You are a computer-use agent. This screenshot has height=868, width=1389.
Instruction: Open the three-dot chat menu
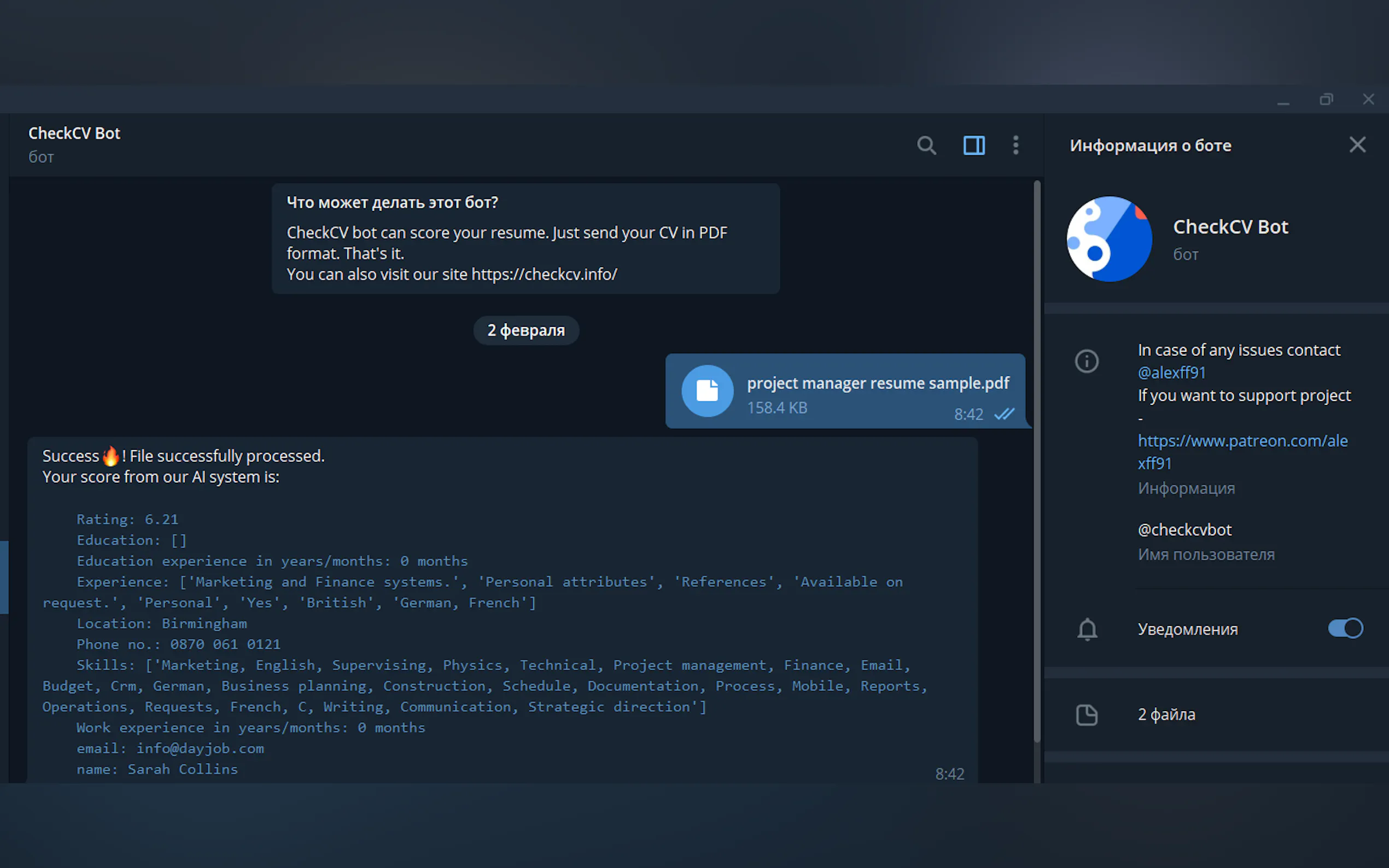tap(1015, 145)
